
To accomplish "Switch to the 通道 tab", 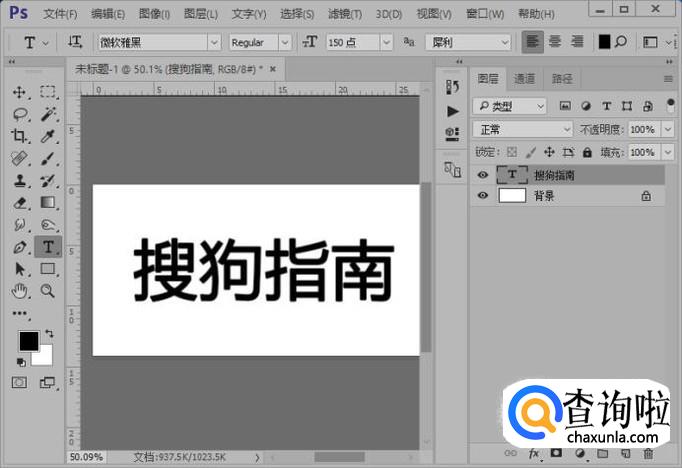I will [x=524, y=78].
